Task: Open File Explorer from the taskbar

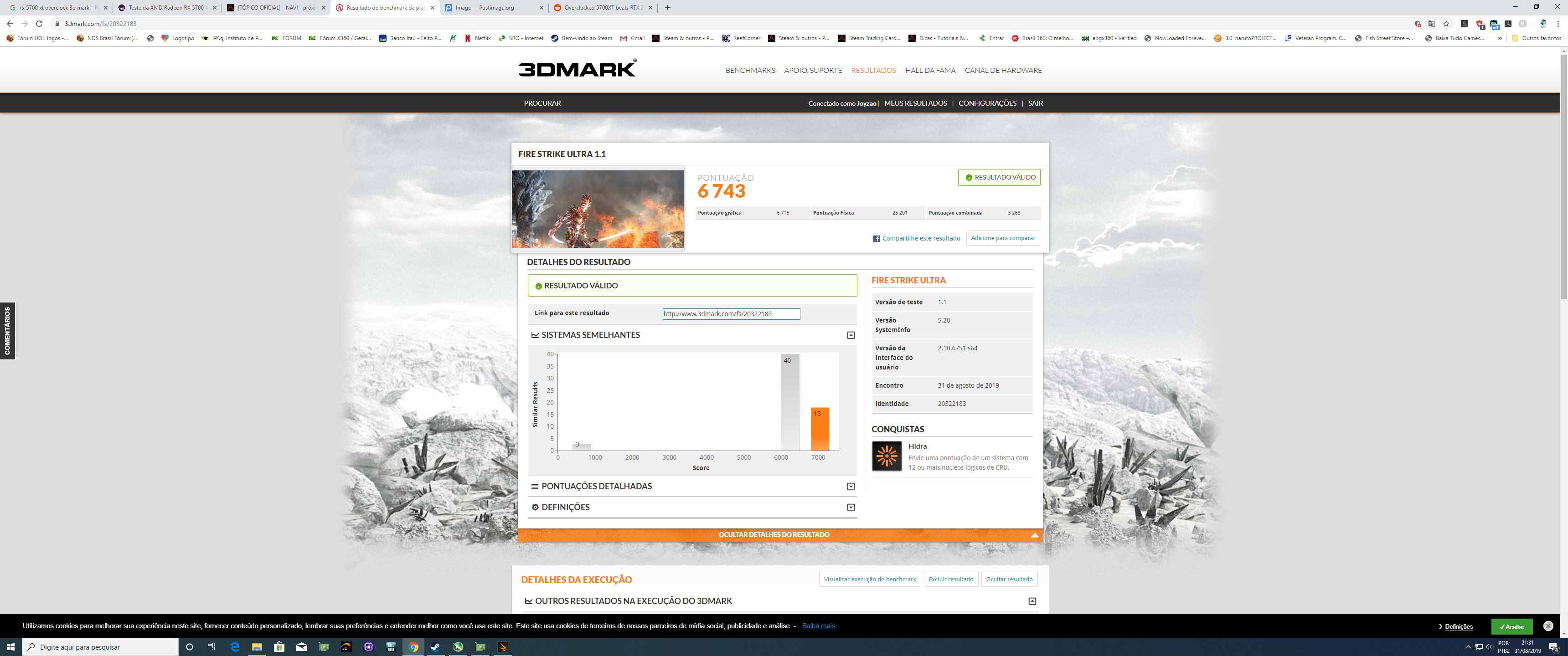Action: (257, 647)
